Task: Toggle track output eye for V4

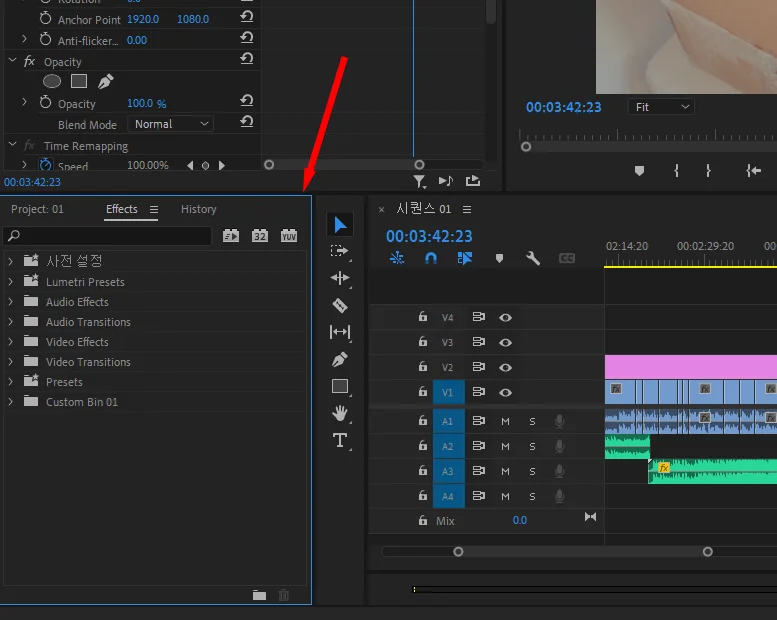Action: [x=505, y=318]
